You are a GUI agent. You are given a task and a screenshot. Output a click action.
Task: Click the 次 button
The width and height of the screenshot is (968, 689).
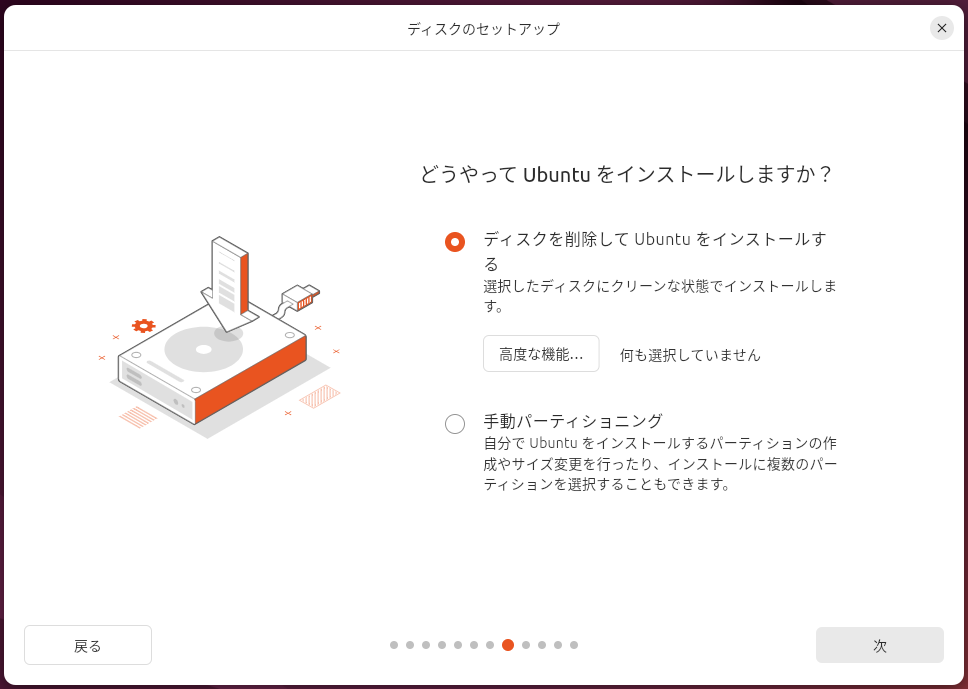880,645
